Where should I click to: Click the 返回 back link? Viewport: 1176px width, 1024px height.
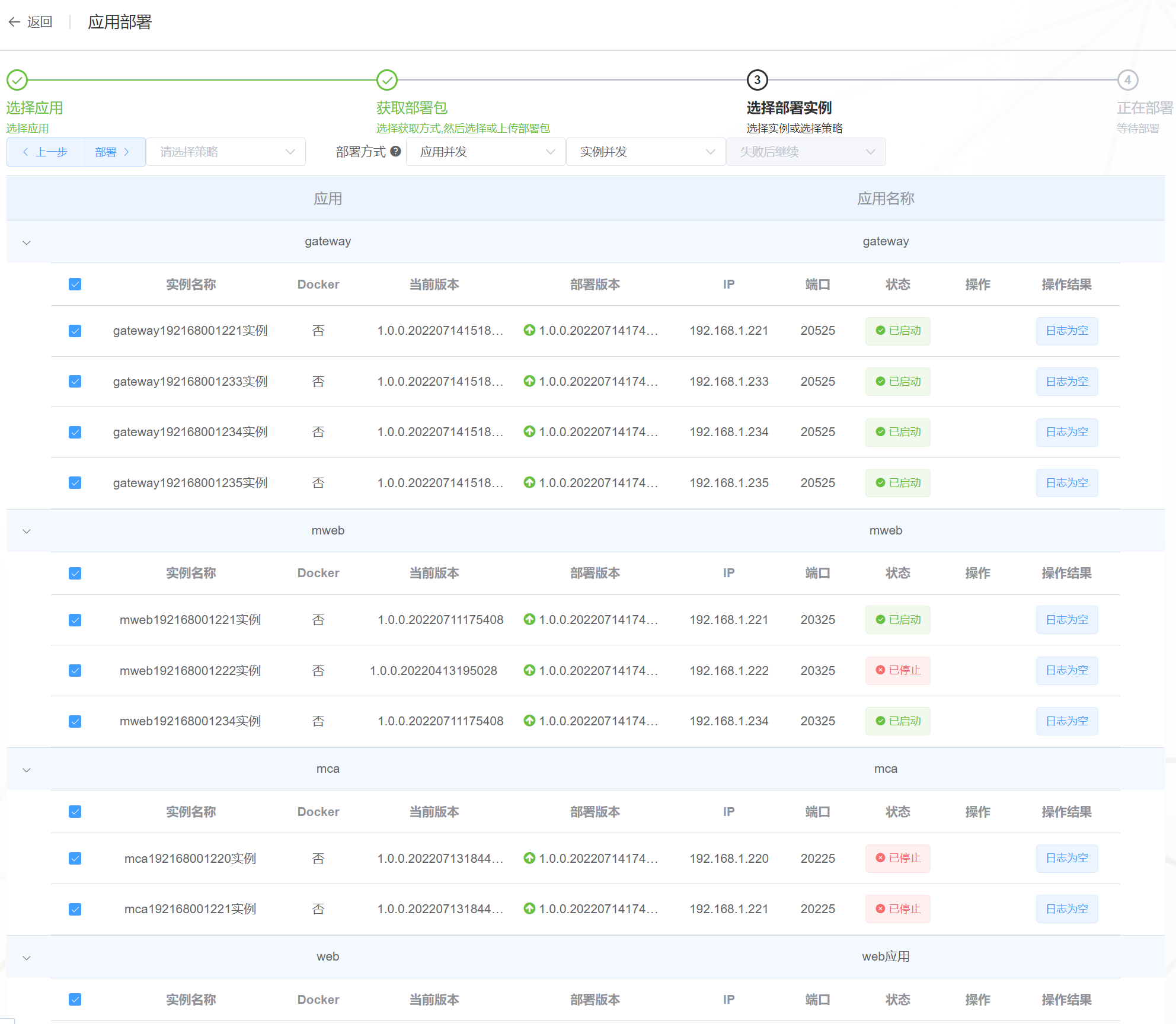click(40, 22)
